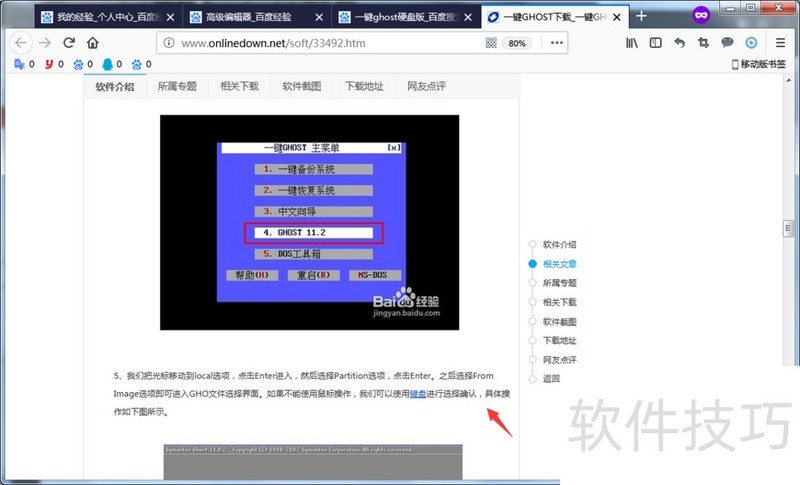Click the 80% zoom level indicator

517,43
